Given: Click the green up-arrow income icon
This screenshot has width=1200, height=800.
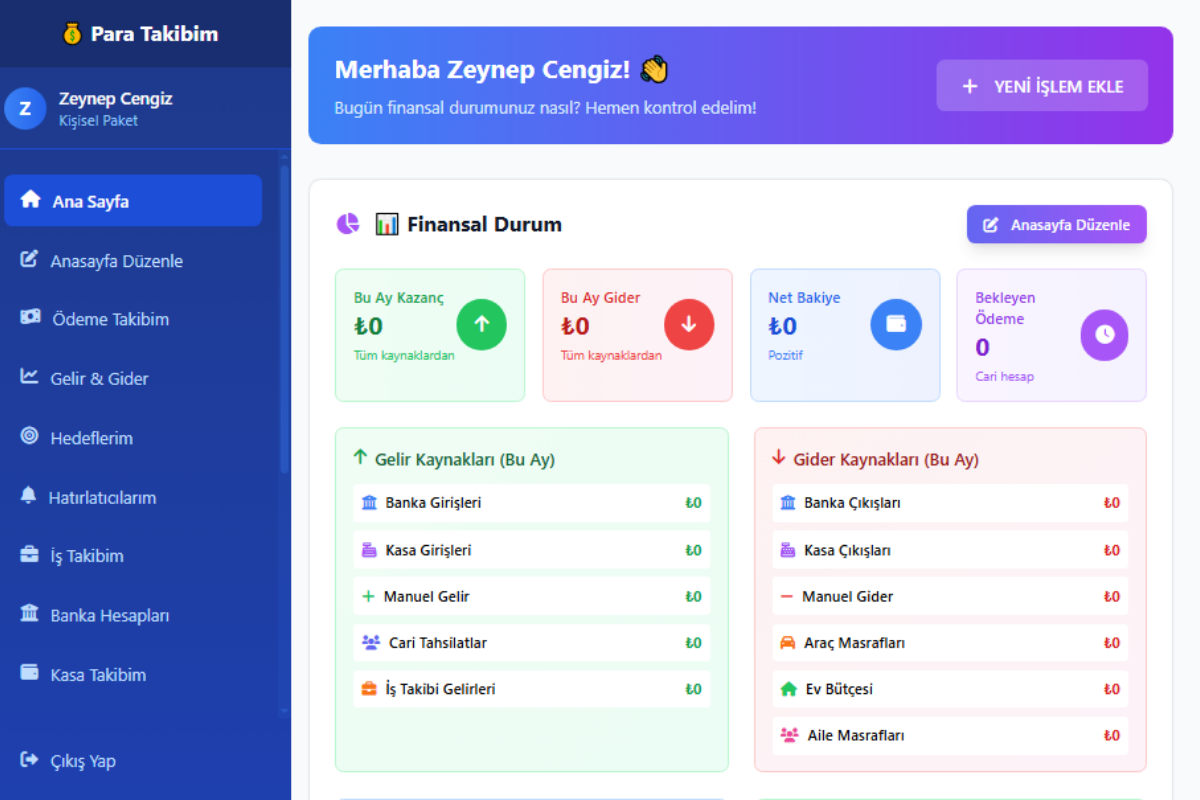Looking at the screenshot, I should (481, 324).
